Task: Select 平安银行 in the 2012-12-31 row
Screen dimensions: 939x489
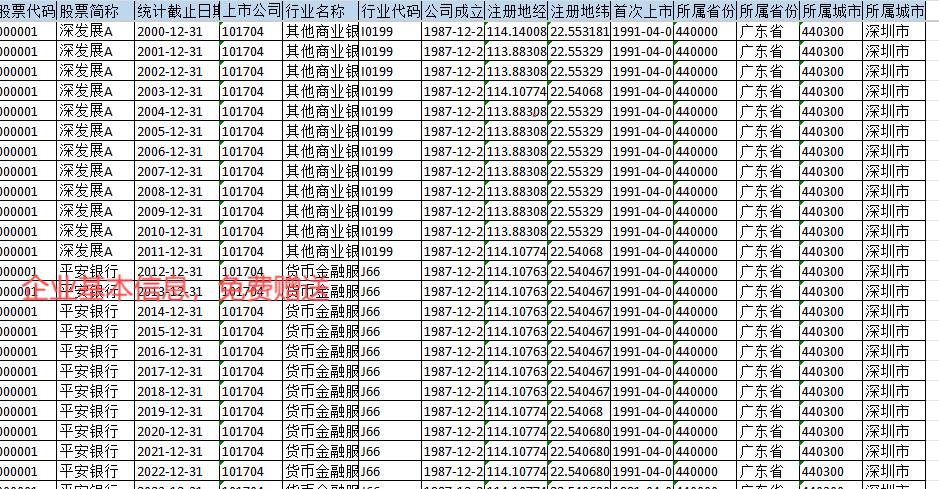Action: click(x=95, y=271)
